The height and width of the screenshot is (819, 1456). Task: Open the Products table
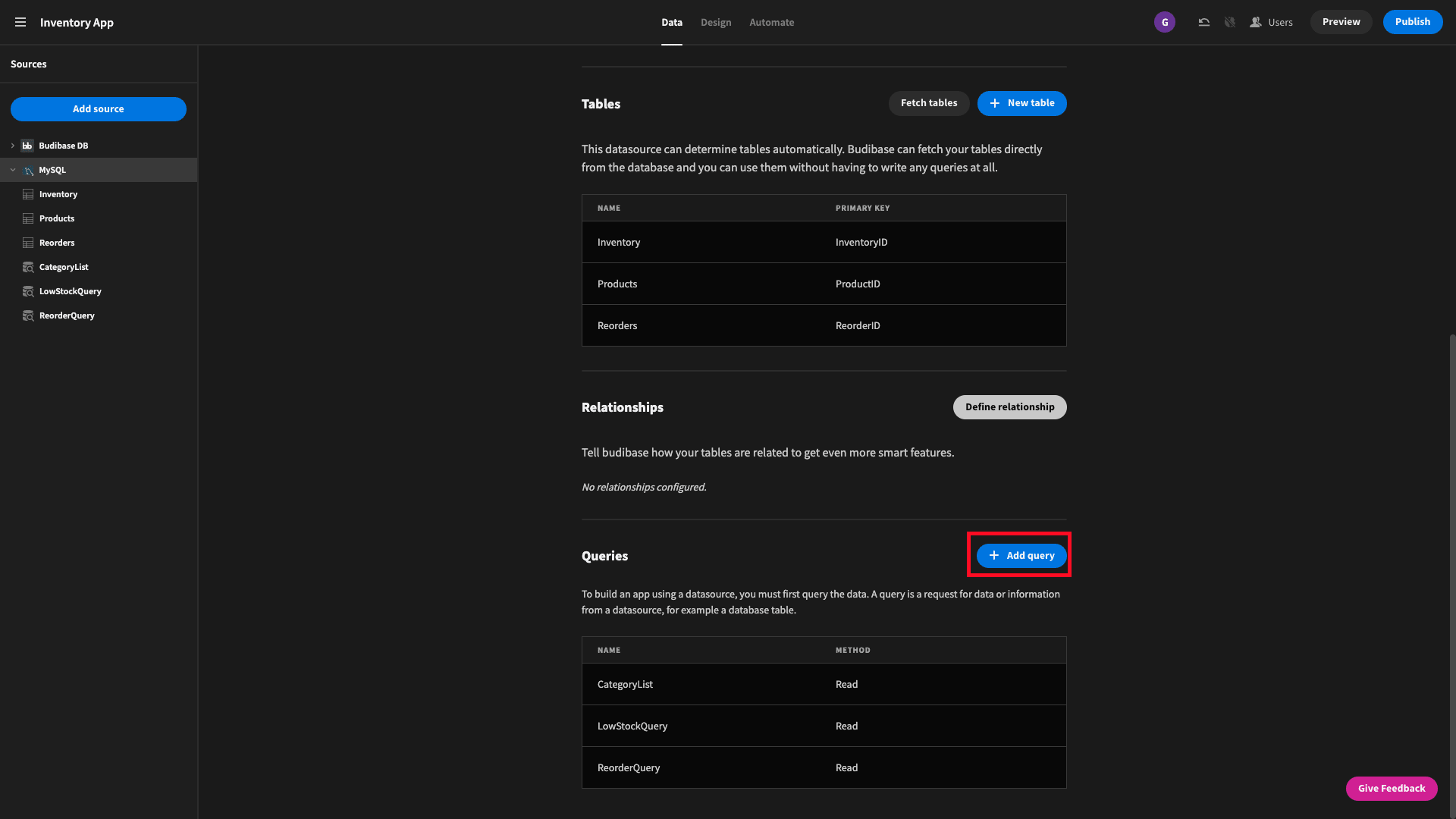(57, 218)
